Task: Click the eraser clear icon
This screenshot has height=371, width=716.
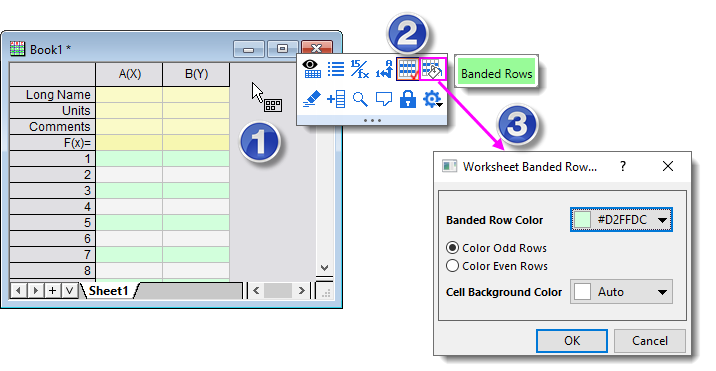Action: pyautogui.click(x=312, y=99)
